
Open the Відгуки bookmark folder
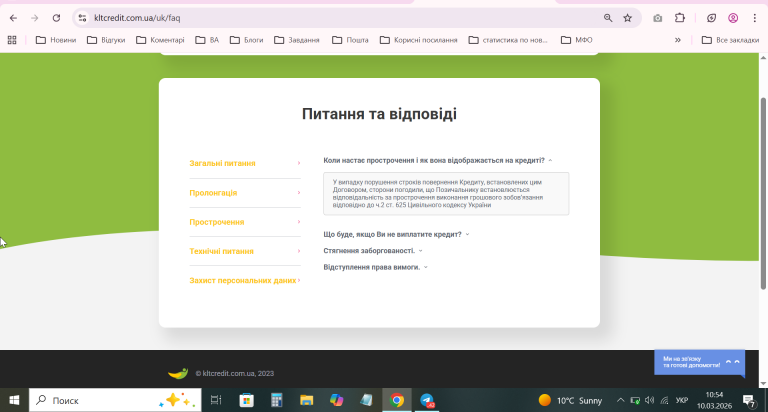pos(106,40)
